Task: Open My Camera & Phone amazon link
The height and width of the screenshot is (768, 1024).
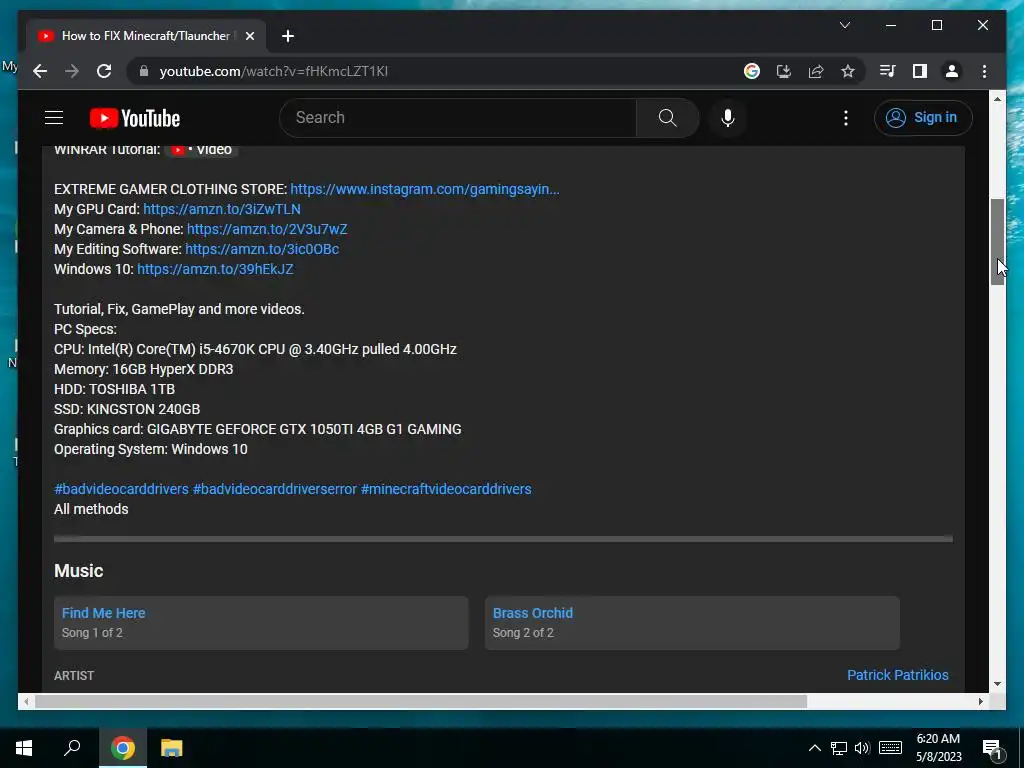Action: coord(267,229)
